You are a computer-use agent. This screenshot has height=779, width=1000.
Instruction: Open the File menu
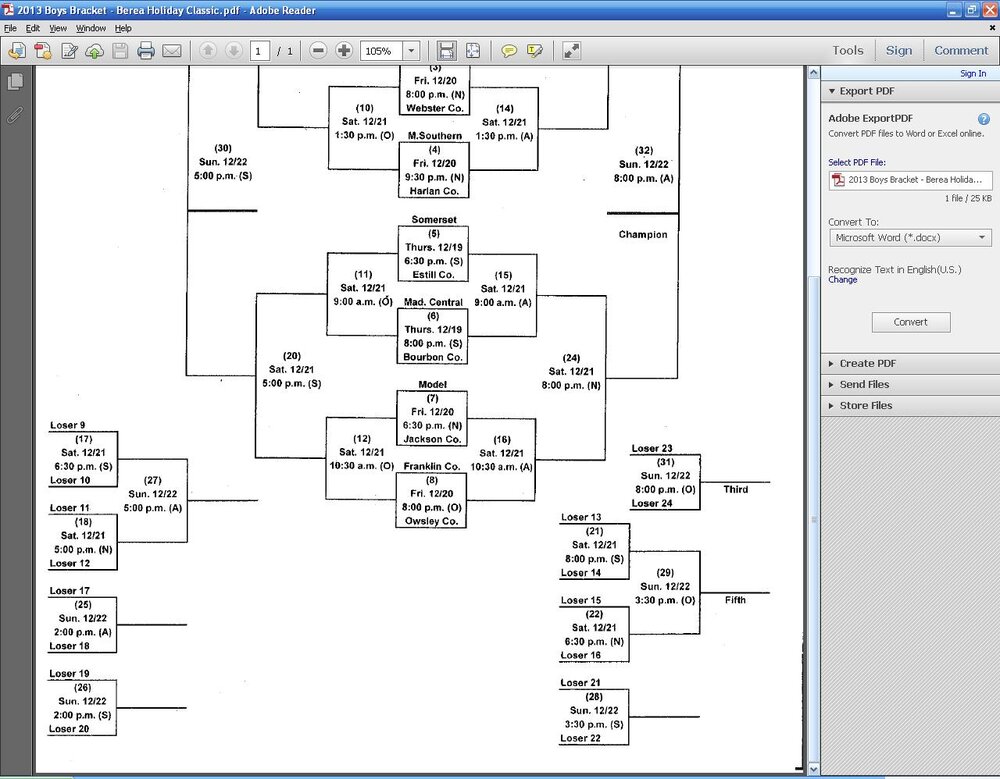[x=10, y=28]
